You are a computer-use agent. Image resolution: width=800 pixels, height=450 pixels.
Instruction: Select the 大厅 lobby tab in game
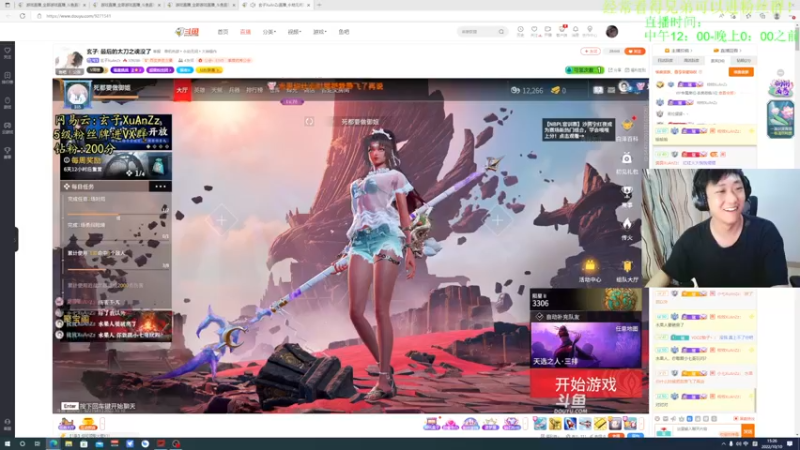click(x=182, y=90)
